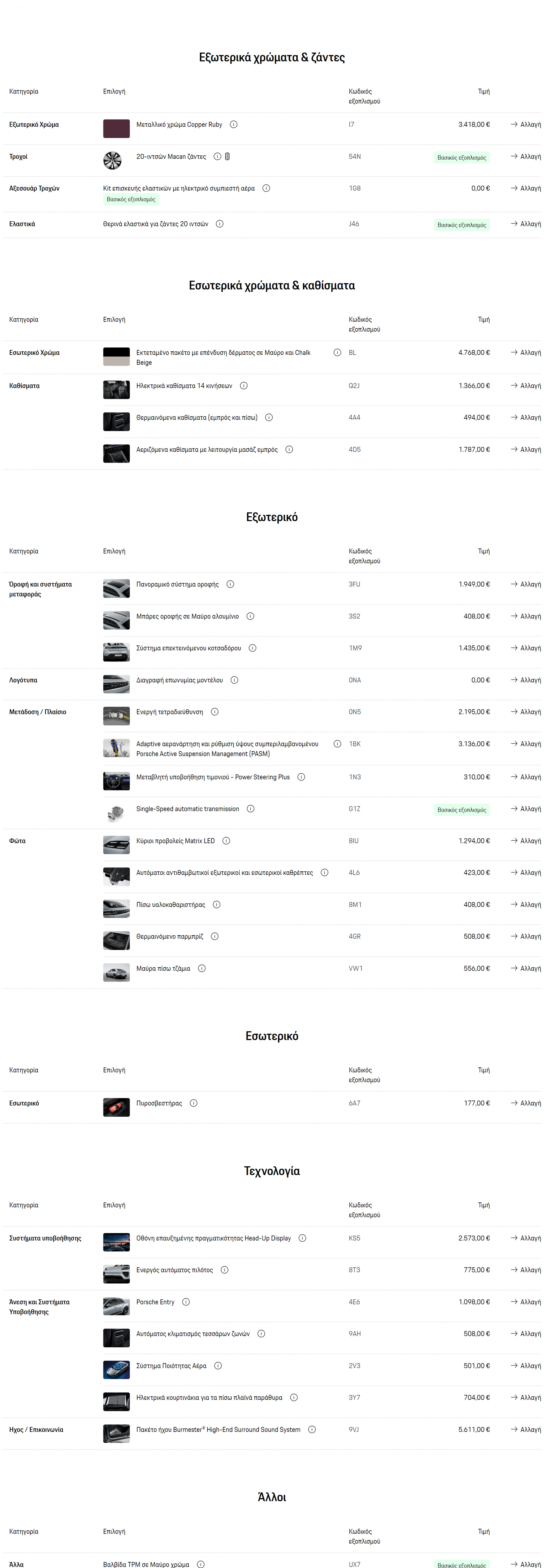Open info for Θερμαινόμενα καθίσματα
Viewport: 556px width, 1568px height.
click(269, 418)
